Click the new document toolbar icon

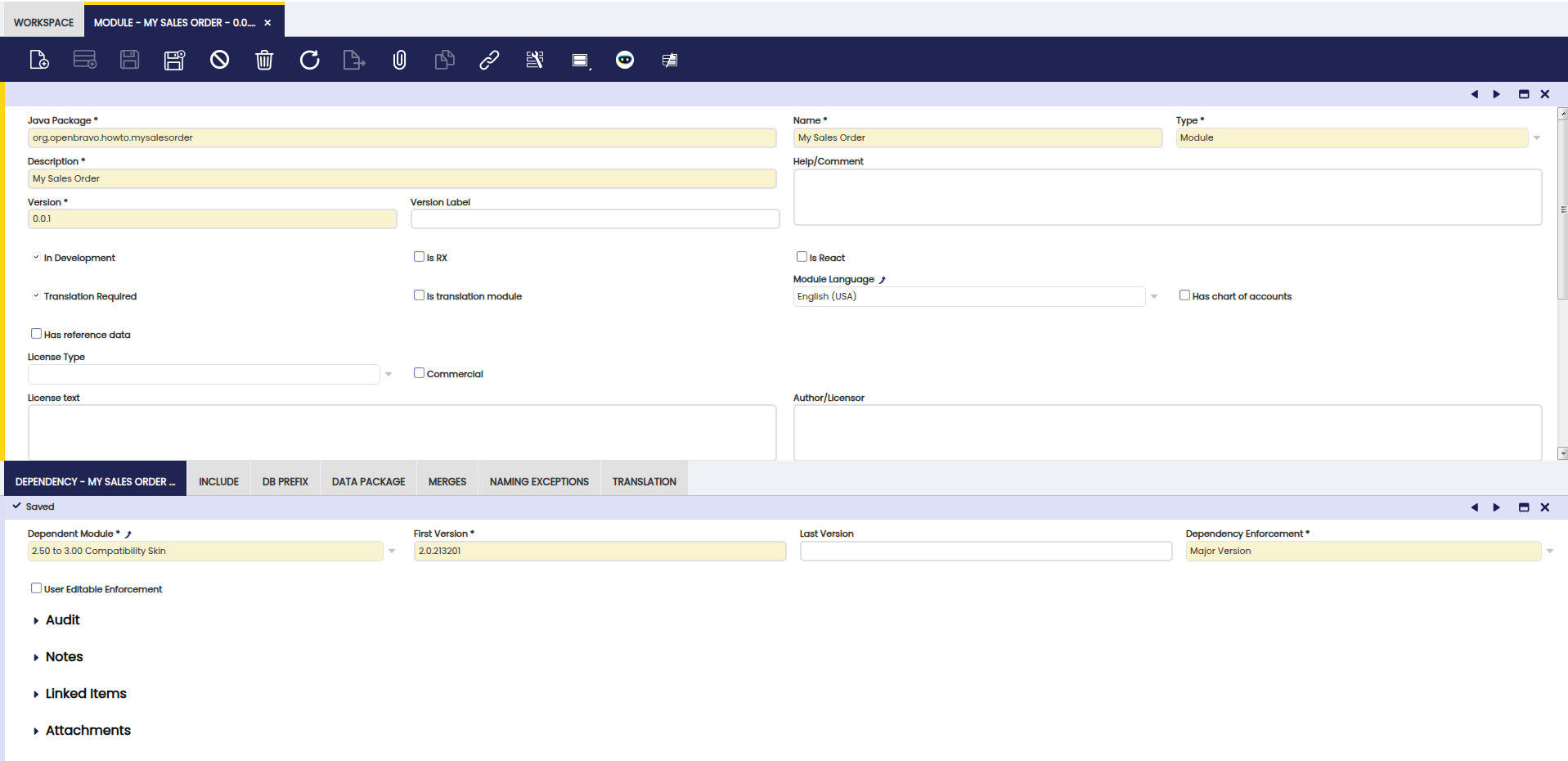(39, 60)
